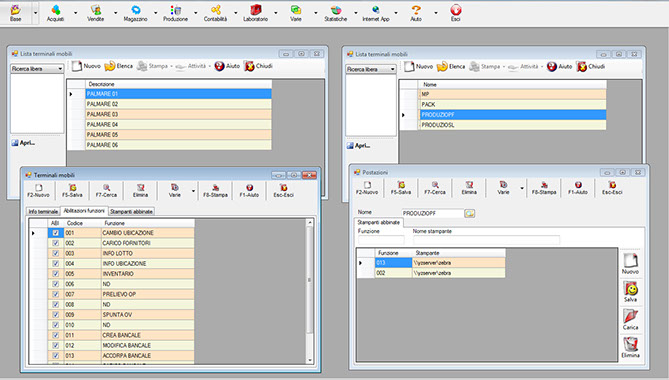Viewport: 669px width, 380px height.
Task: Click the Carica icon in Postazioni
Action: 631,320
